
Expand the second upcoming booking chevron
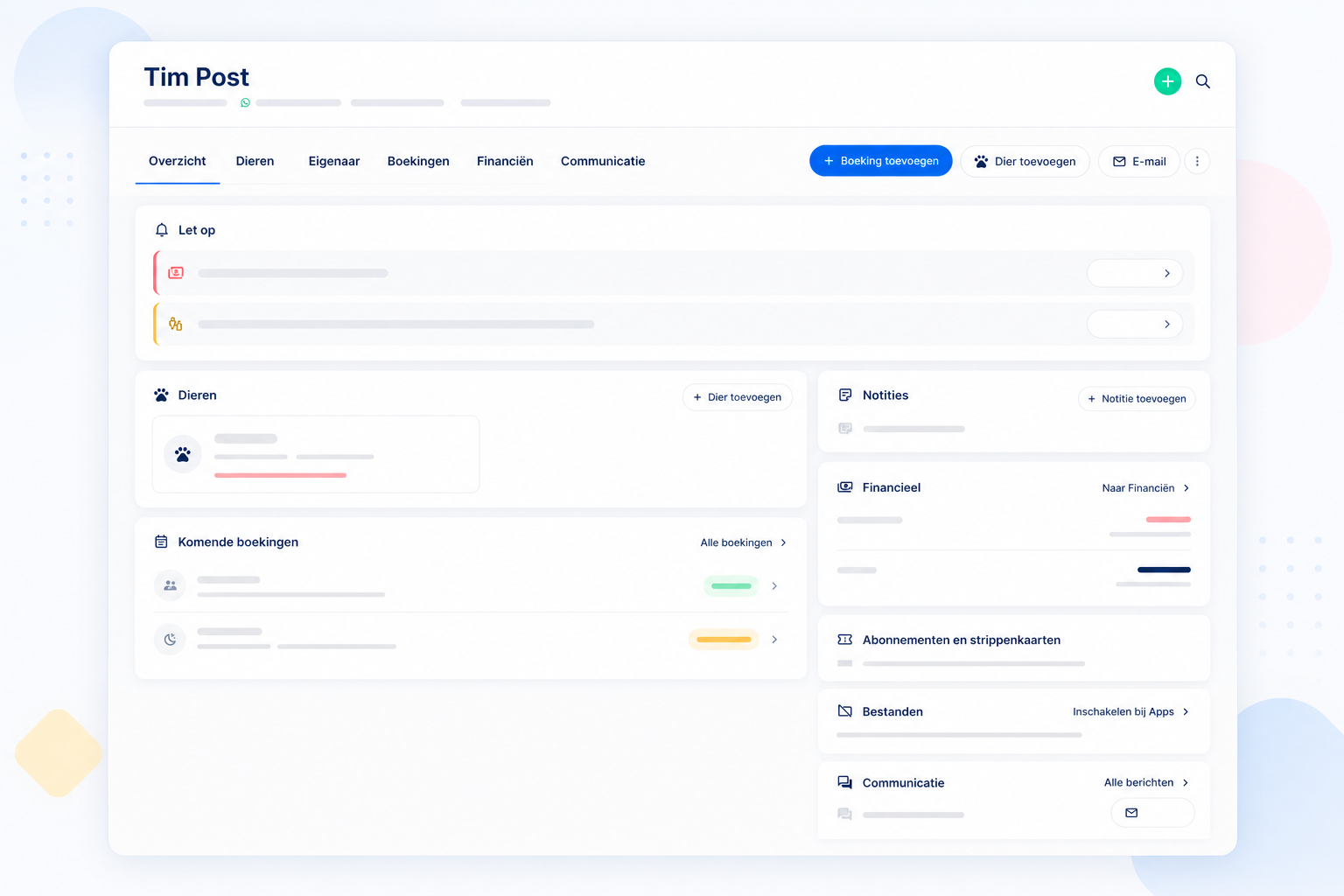click(x=774, y=640)
